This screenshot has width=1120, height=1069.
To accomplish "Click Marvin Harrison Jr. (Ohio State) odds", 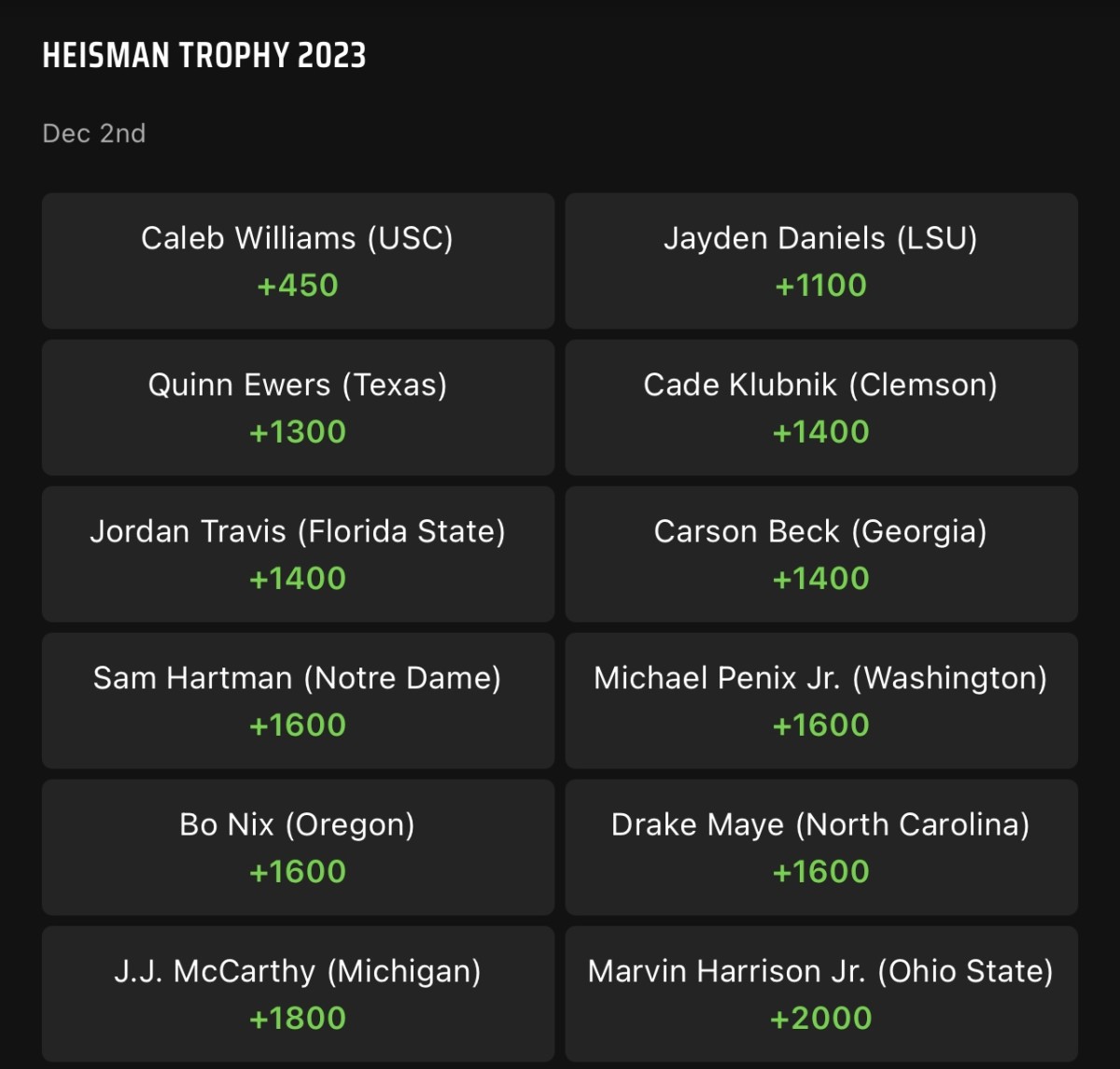I will (x=820, y=993).
